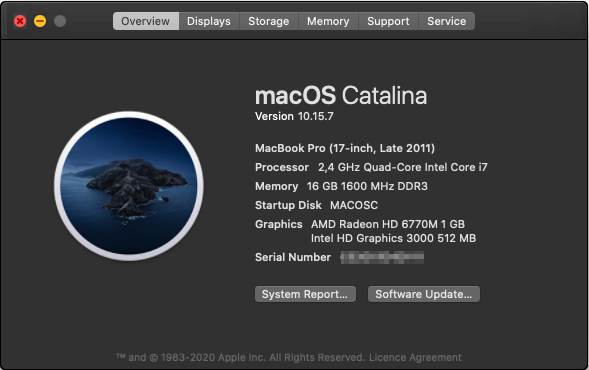Click the AMD Radeon HD 6770M entry
The width and height of the screenshot is (589, 370).
pyautogui.click(x=388, y=224)
